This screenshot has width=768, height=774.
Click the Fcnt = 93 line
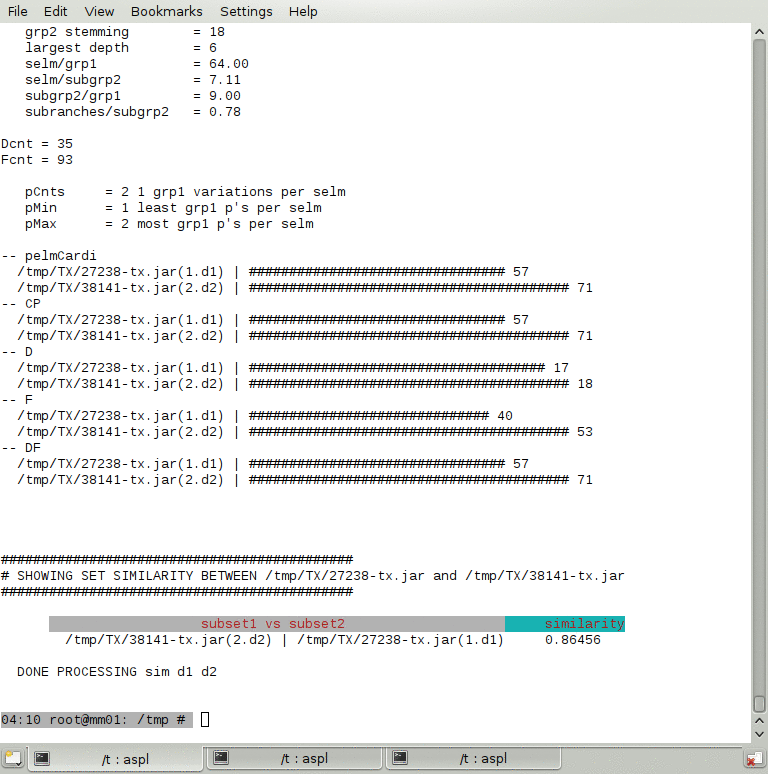coord(37,160)
